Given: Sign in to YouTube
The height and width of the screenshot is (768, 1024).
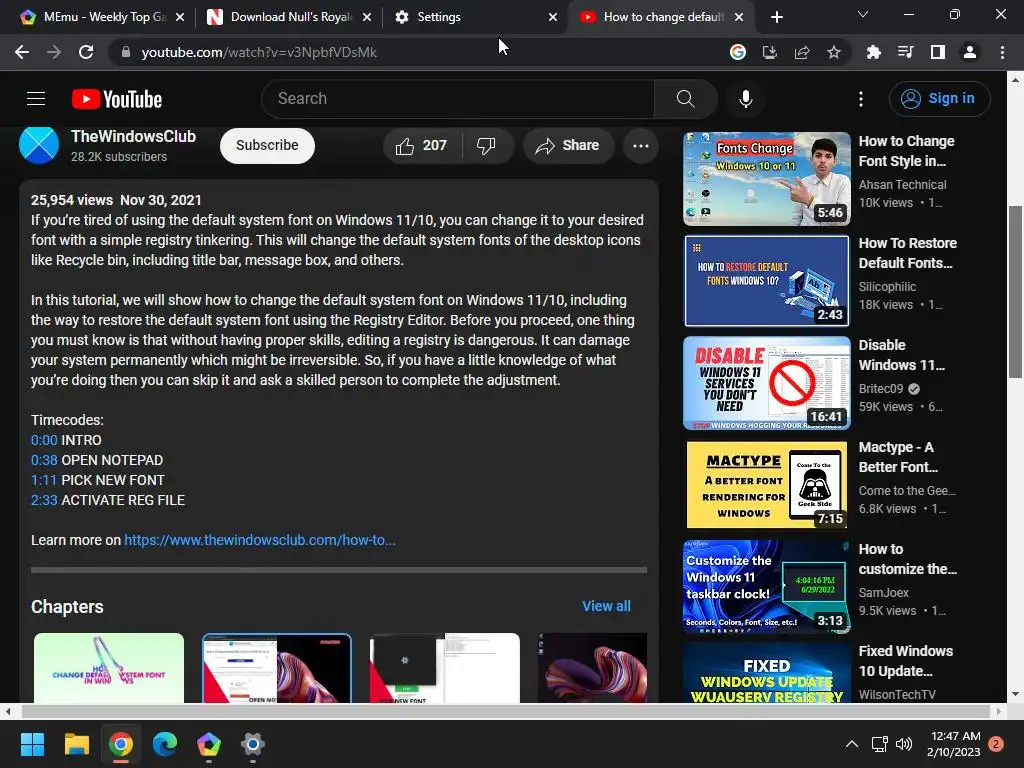Looking at the screenshot, I should click(x=939, y=99).
